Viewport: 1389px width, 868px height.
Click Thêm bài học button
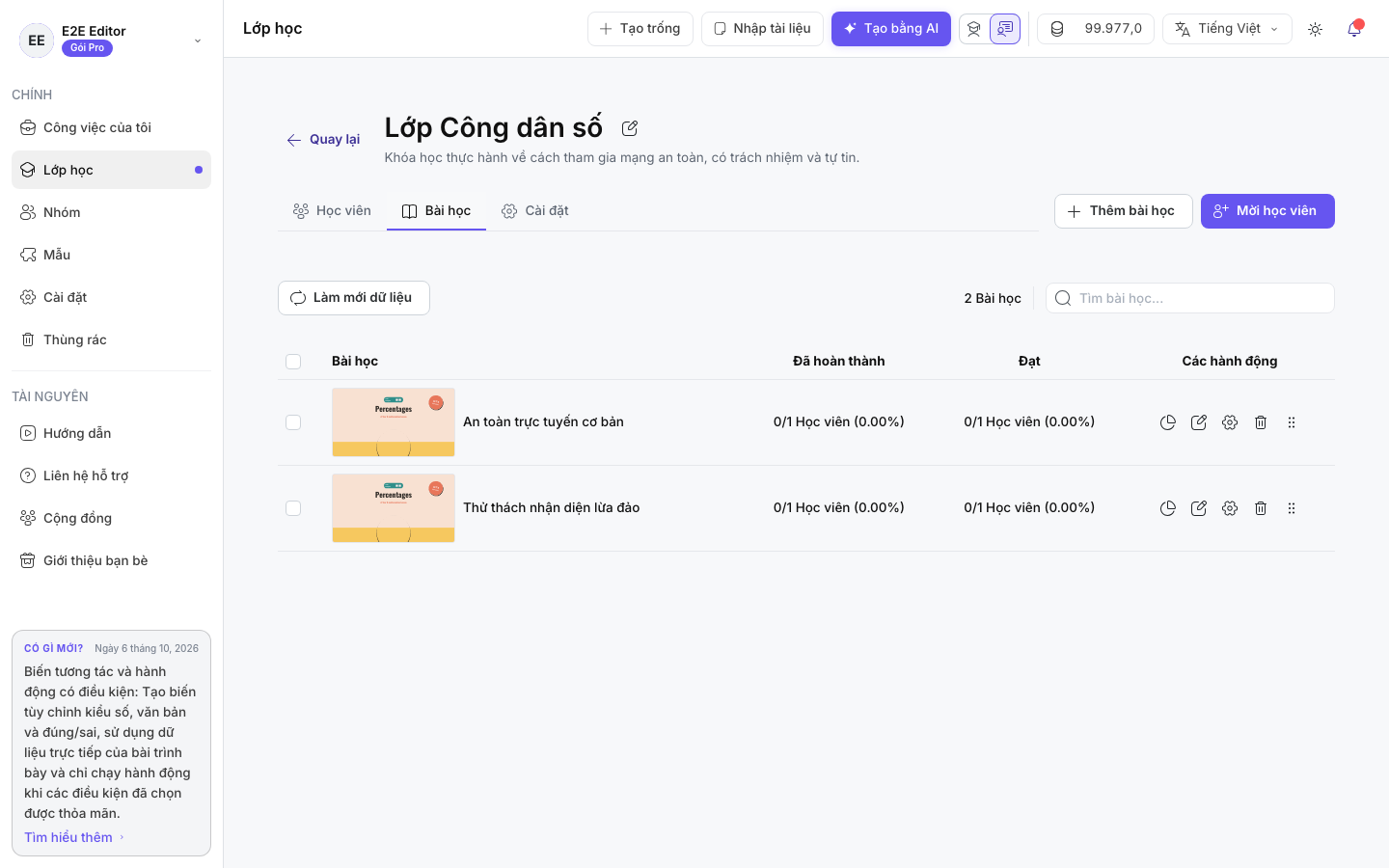click(x=1124, y=211)
